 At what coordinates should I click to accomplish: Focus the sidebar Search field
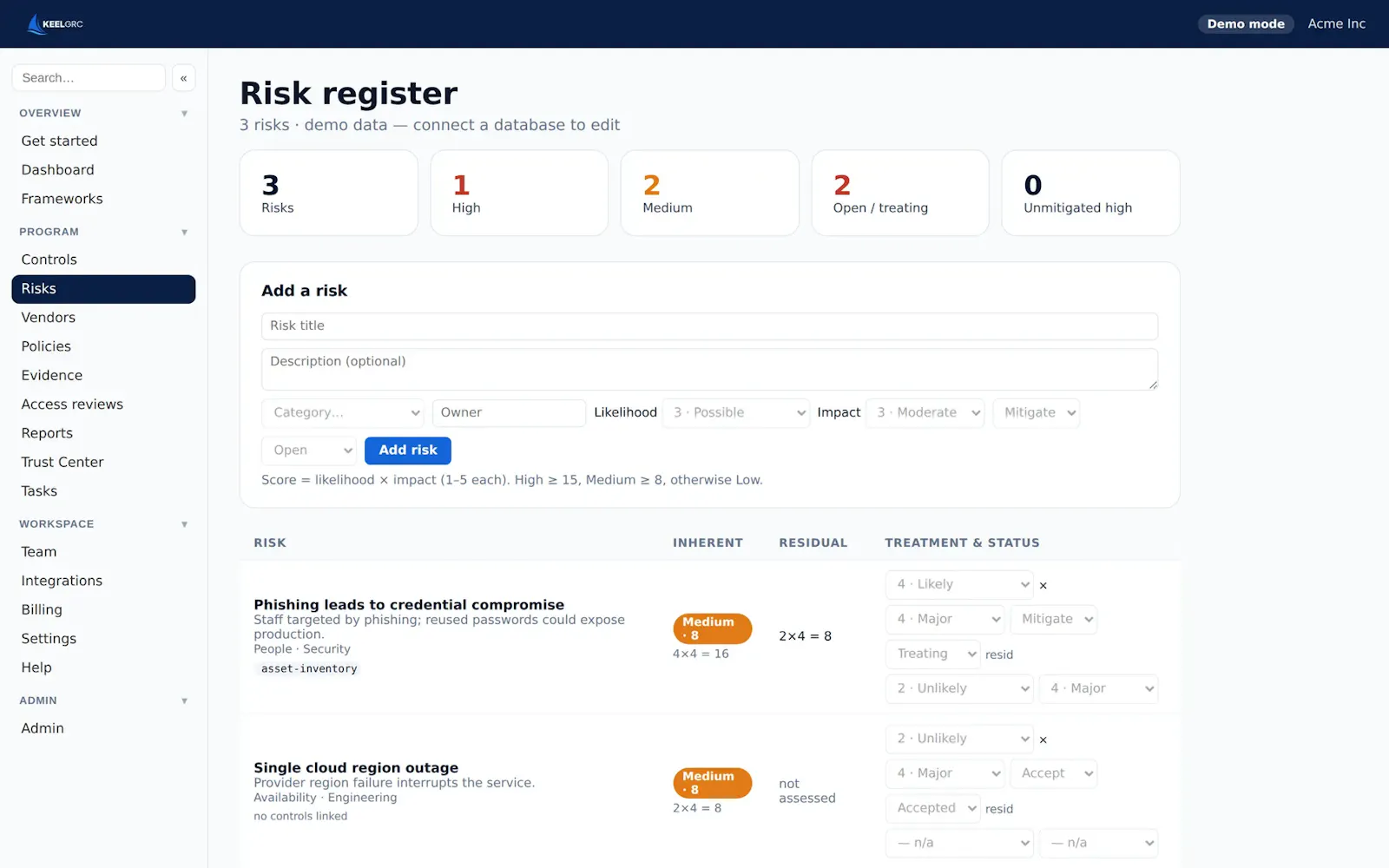[89, 78]
